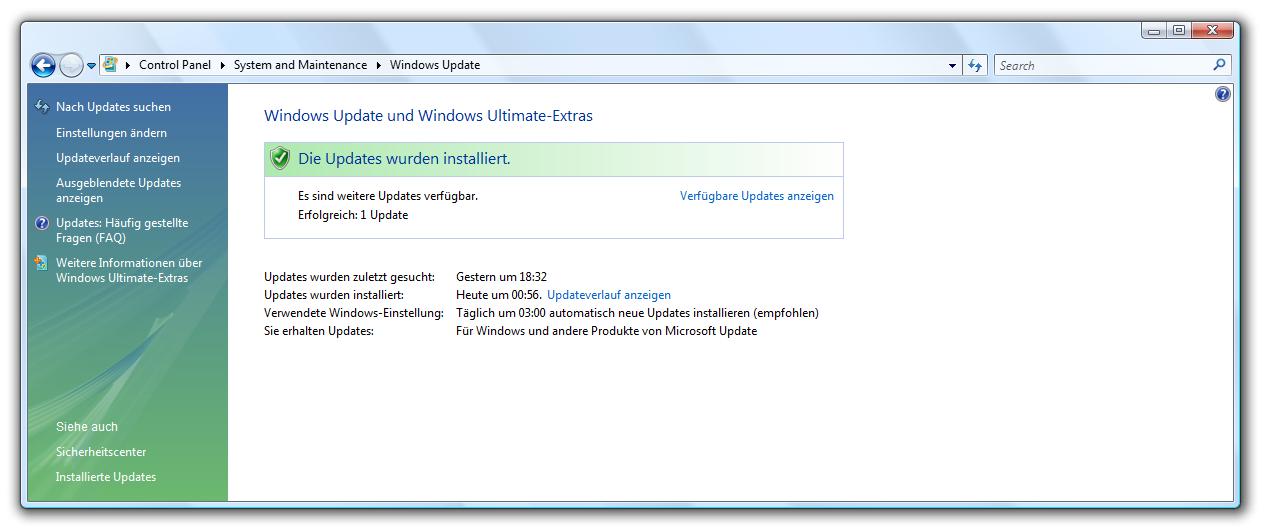Open 'Installierte Updates' under Siehe auch
Viewport: 1276px width, 532px height.
[x=106, y=477]
